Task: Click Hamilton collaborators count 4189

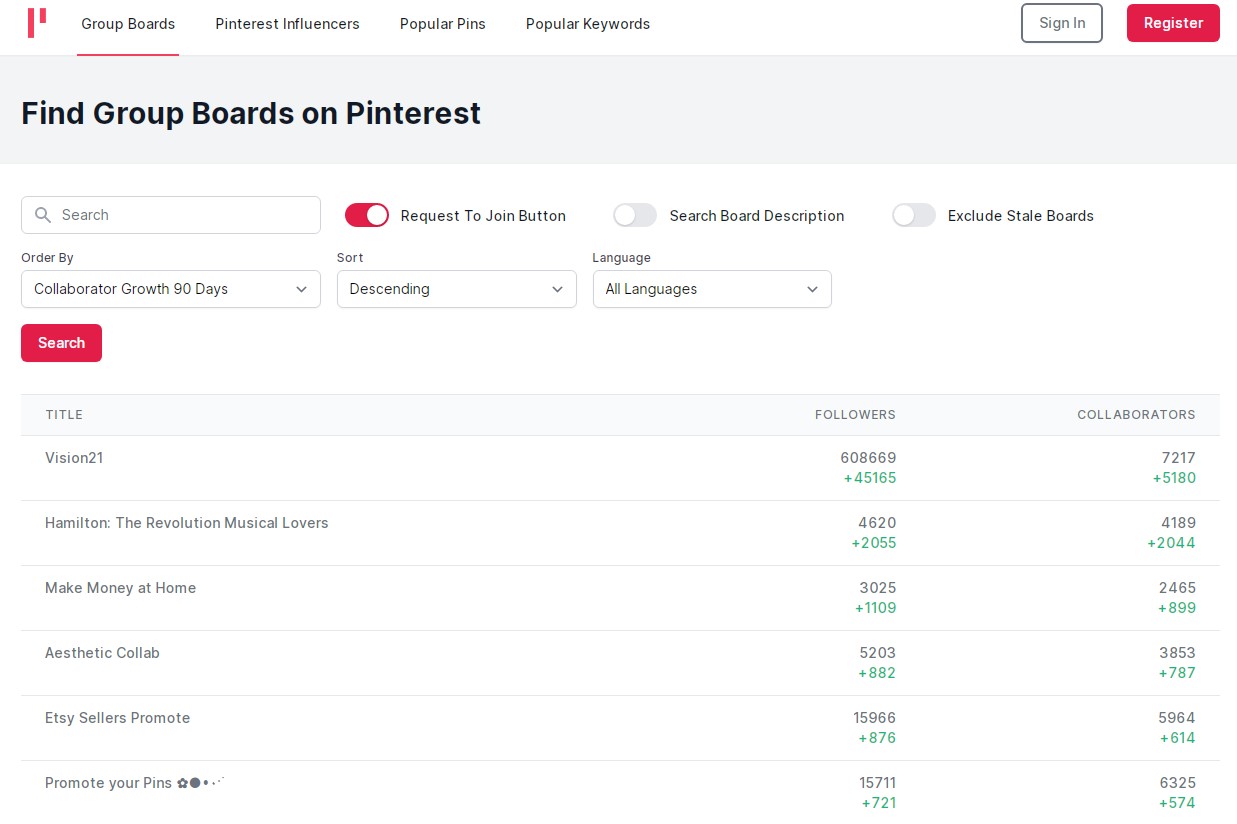Action: click(1177, 523)
